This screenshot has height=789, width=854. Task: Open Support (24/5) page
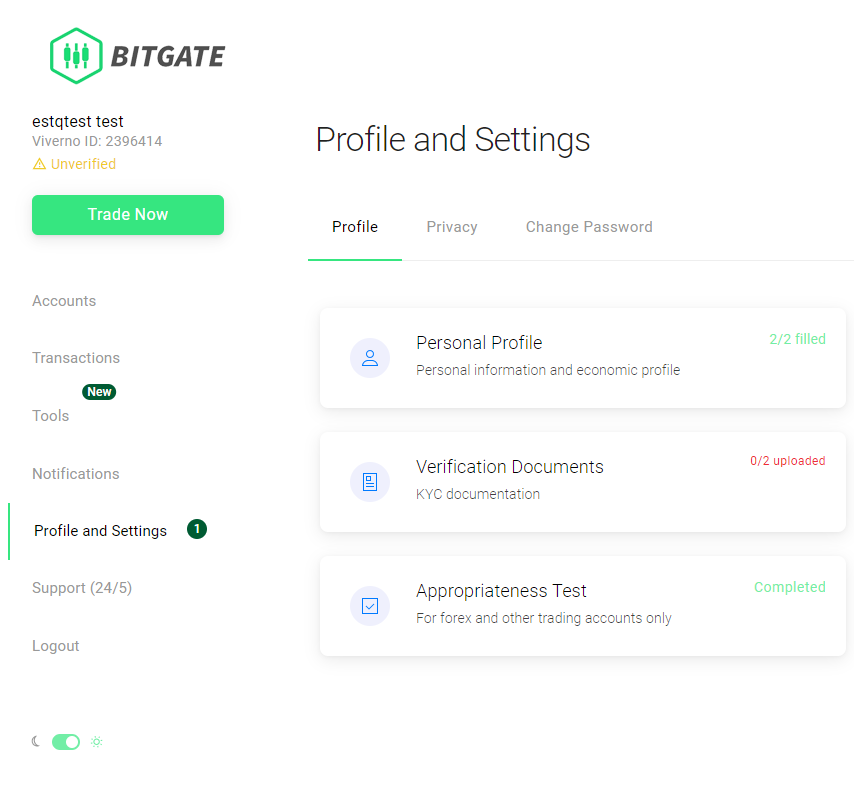tap(82, 588)
